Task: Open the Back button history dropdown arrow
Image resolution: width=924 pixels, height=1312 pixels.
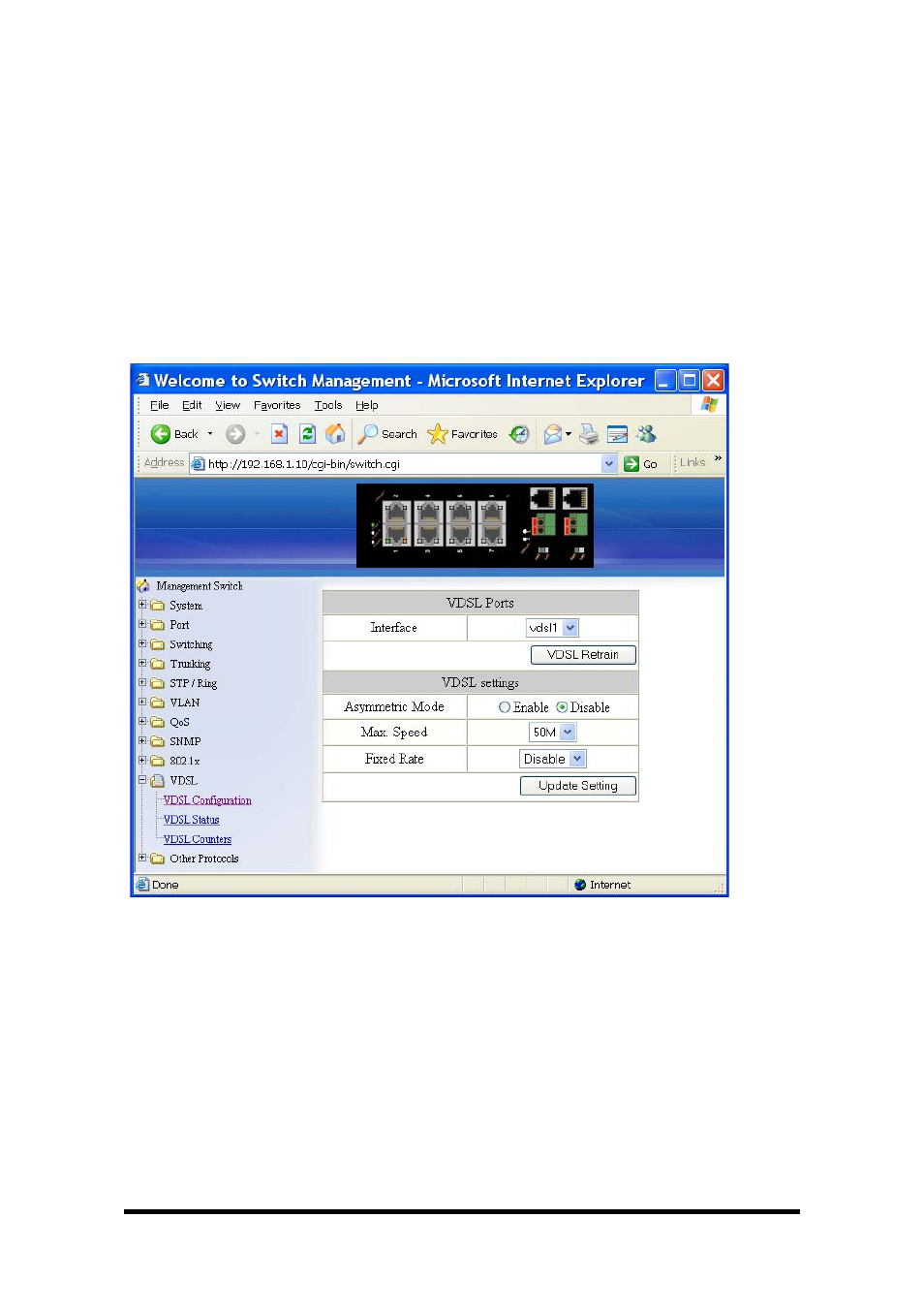Action: pos(210,434)
